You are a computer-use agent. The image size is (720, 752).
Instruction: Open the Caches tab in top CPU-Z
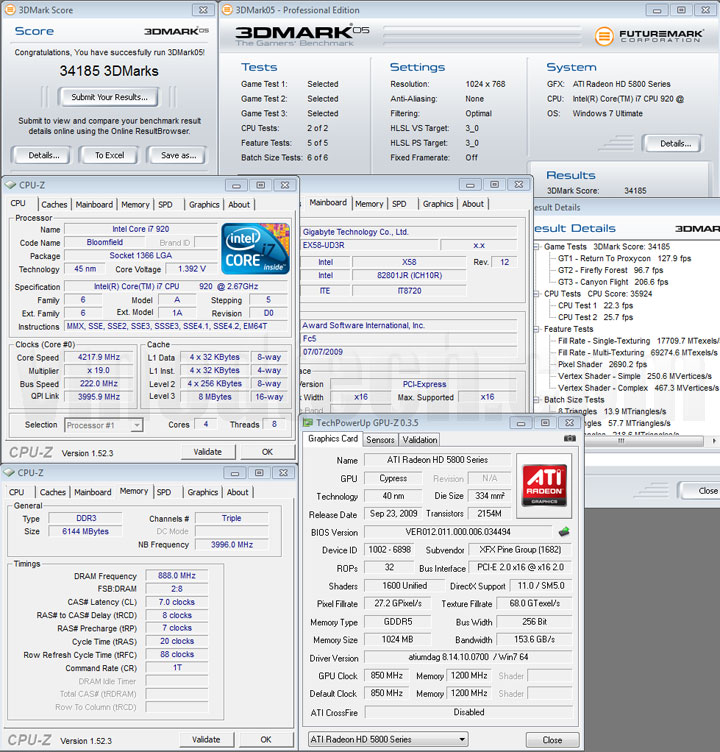click(x=54, y=205)
